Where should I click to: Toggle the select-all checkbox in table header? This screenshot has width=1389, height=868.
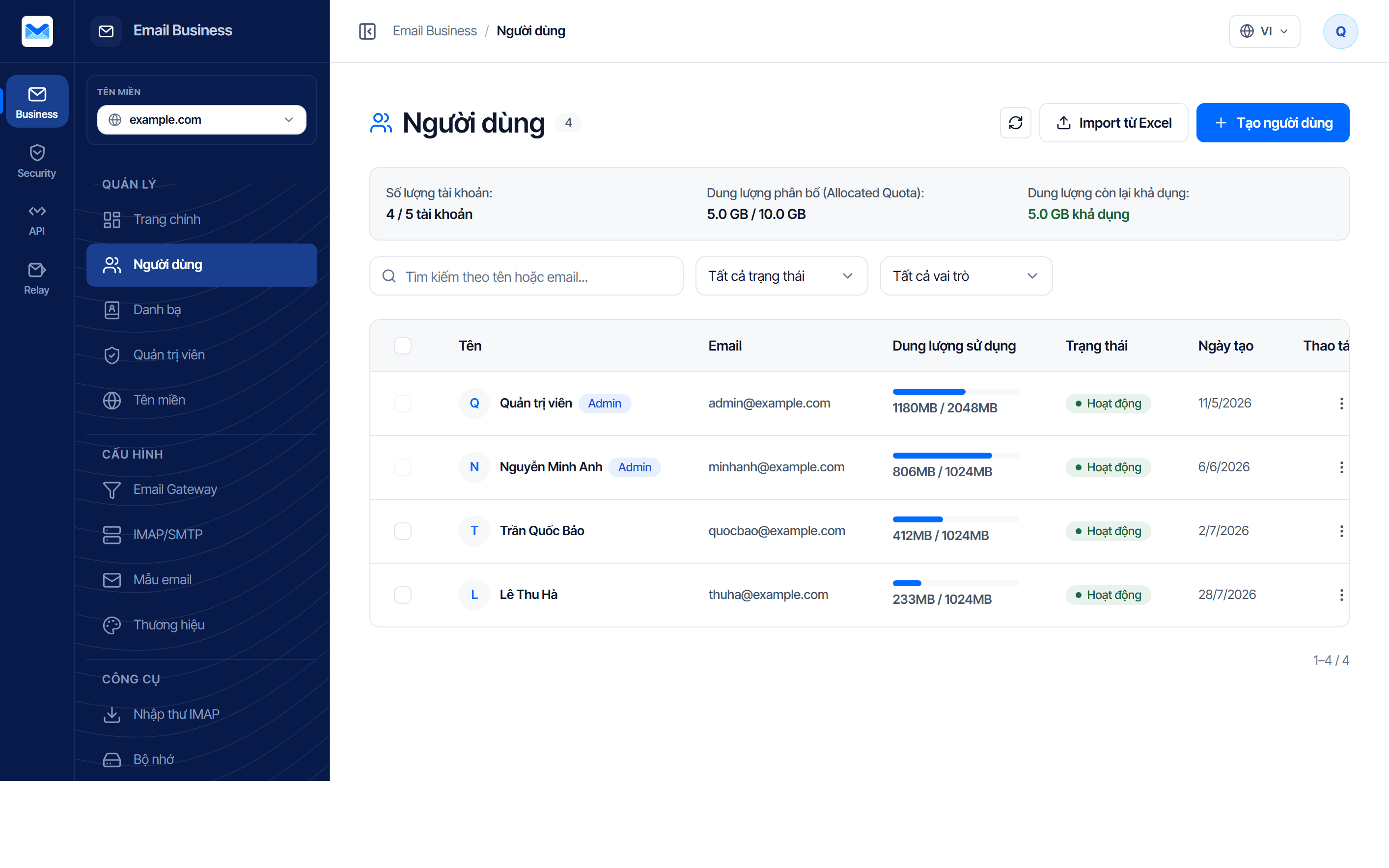pyautogui.click(x=403, y=346)
